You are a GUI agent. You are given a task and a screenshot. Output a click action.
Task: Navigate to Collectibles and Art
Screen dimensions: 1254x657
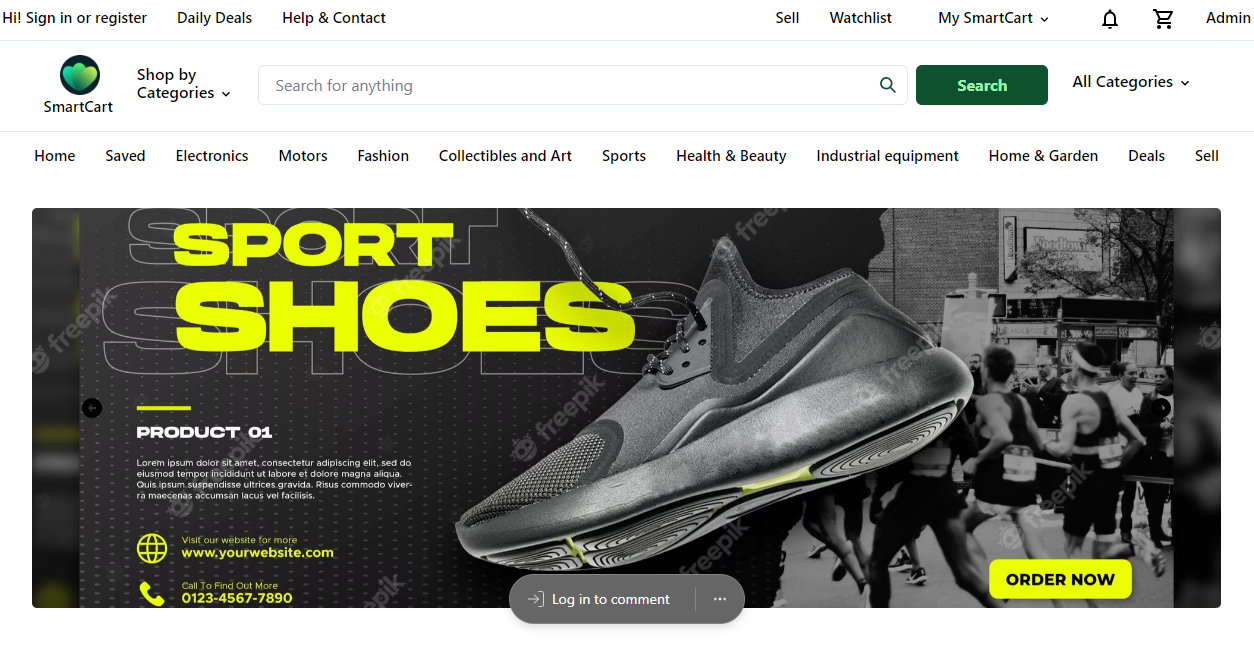[x=505, y=156]
